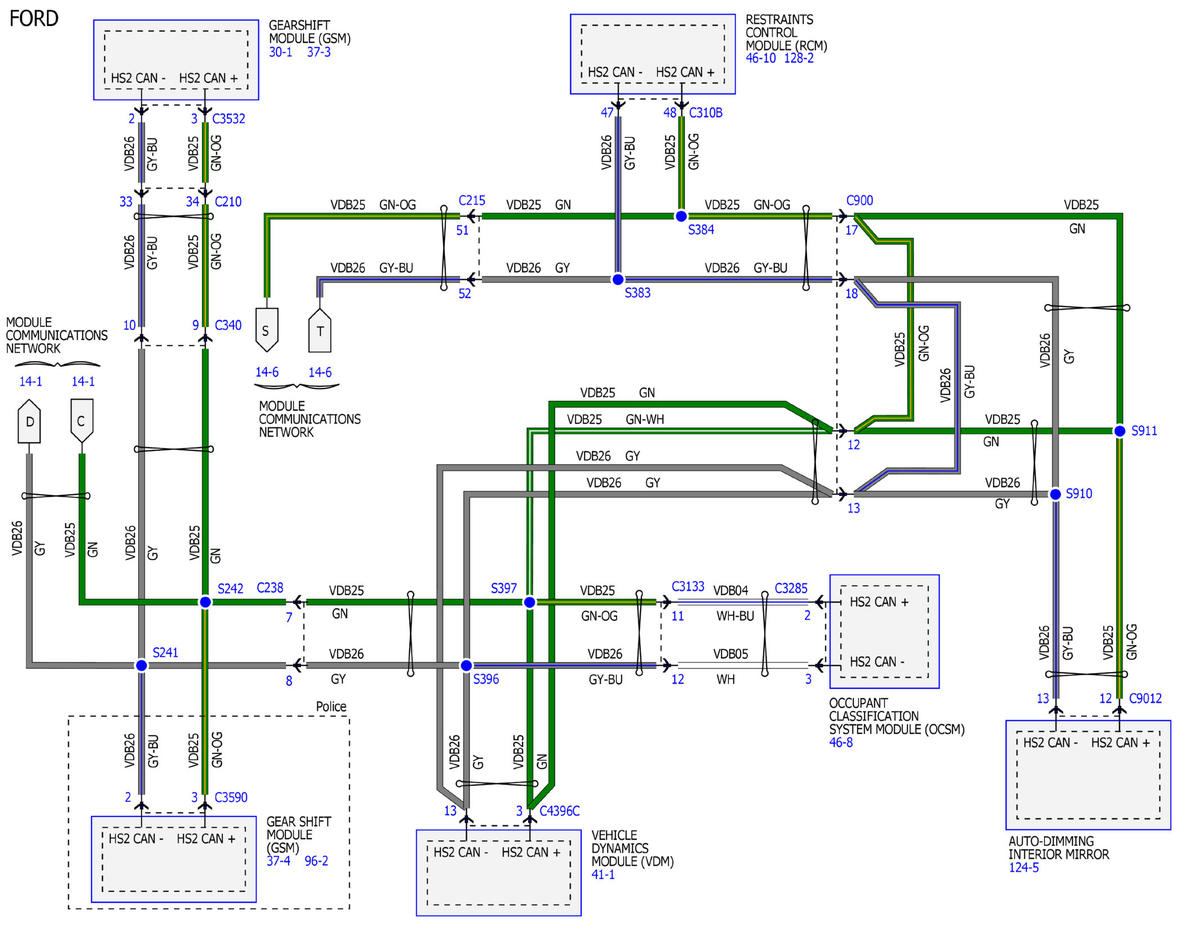The height and width of the screenshot is (927, 1200).
Task: Click pin number 51 at C215
Action: coord(463,230)
